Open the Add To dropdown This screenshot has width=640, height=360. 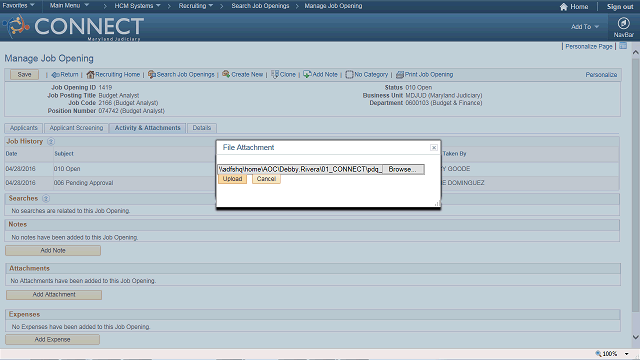(x=584, y=27)
